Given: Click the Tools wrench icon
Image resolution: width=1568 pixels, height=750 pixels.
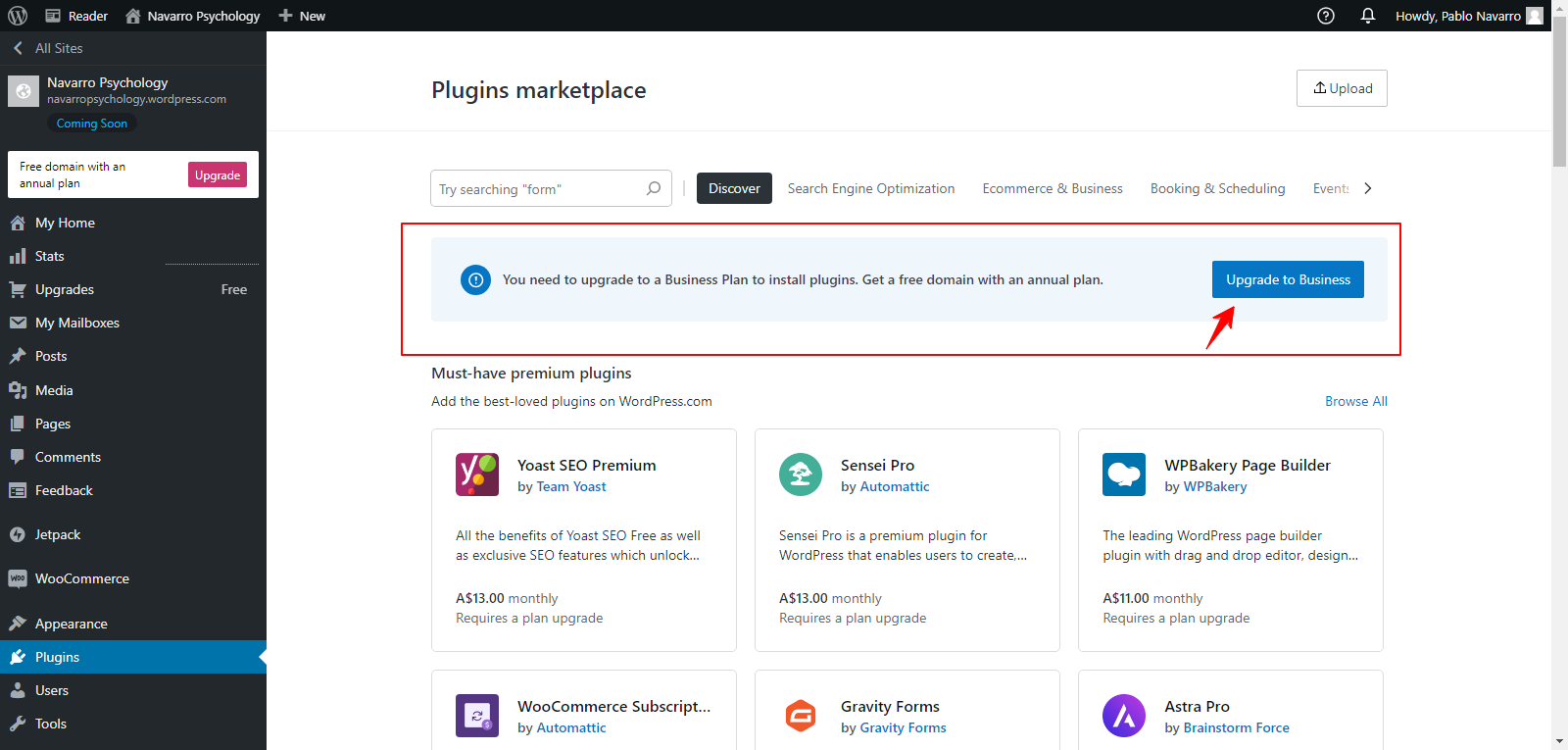Looking at the screenshot, I should [x=18, y=724].
